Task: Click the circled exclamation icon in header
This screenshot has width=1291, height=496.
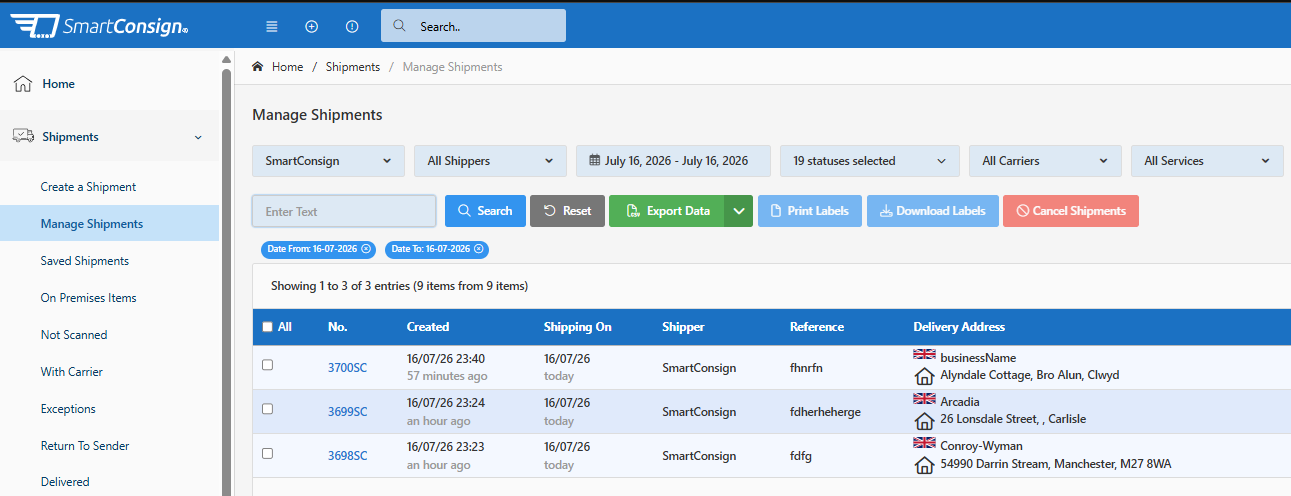Action: tap(351, 26)
